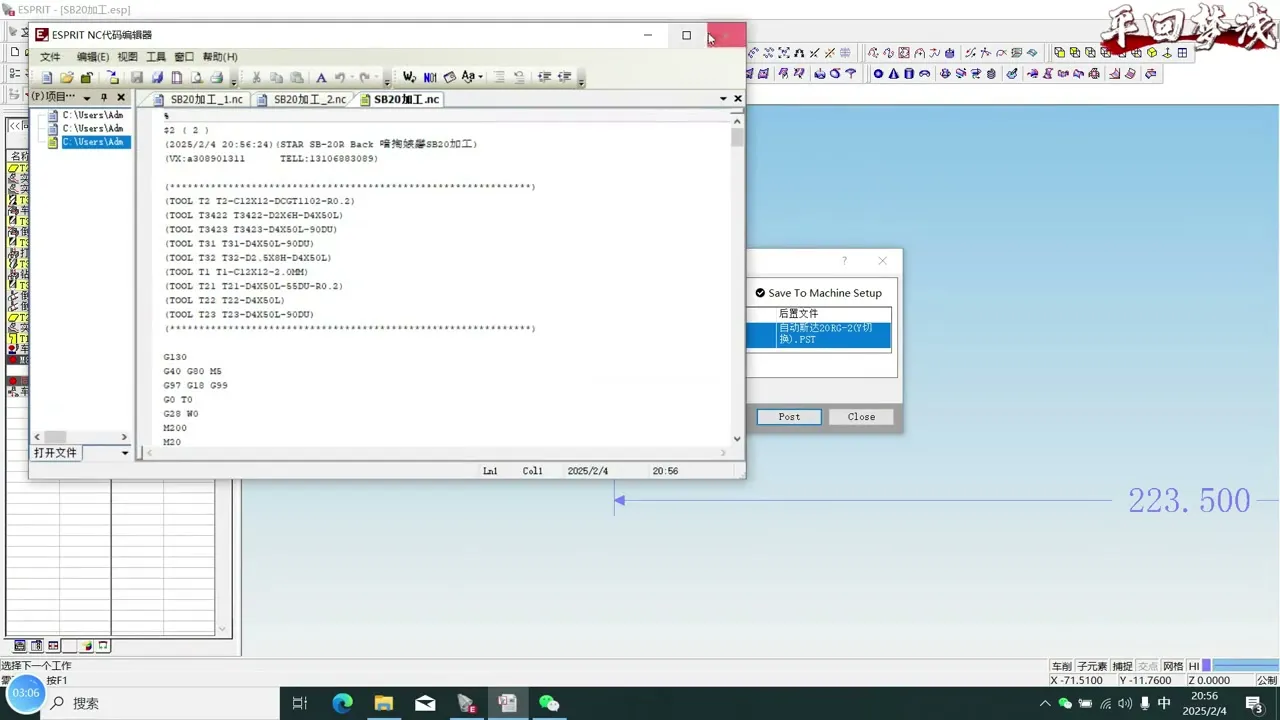Click the Print icon in NC editor toolbar
This screenshot has height=720, width=1280.
coord(217,77)
